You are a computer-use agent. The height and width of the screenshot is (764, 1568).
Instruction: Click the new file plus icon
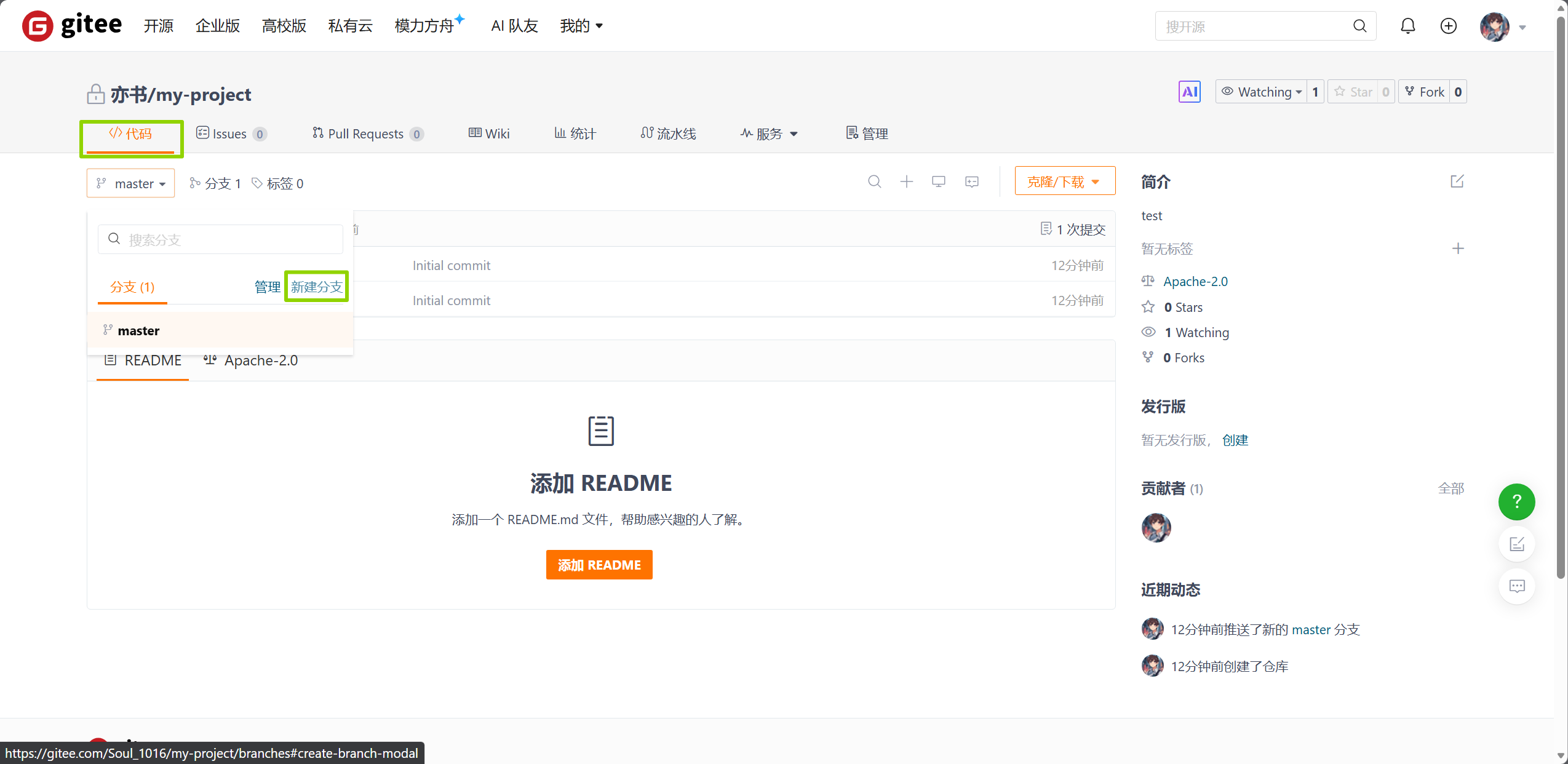point(906,181)
